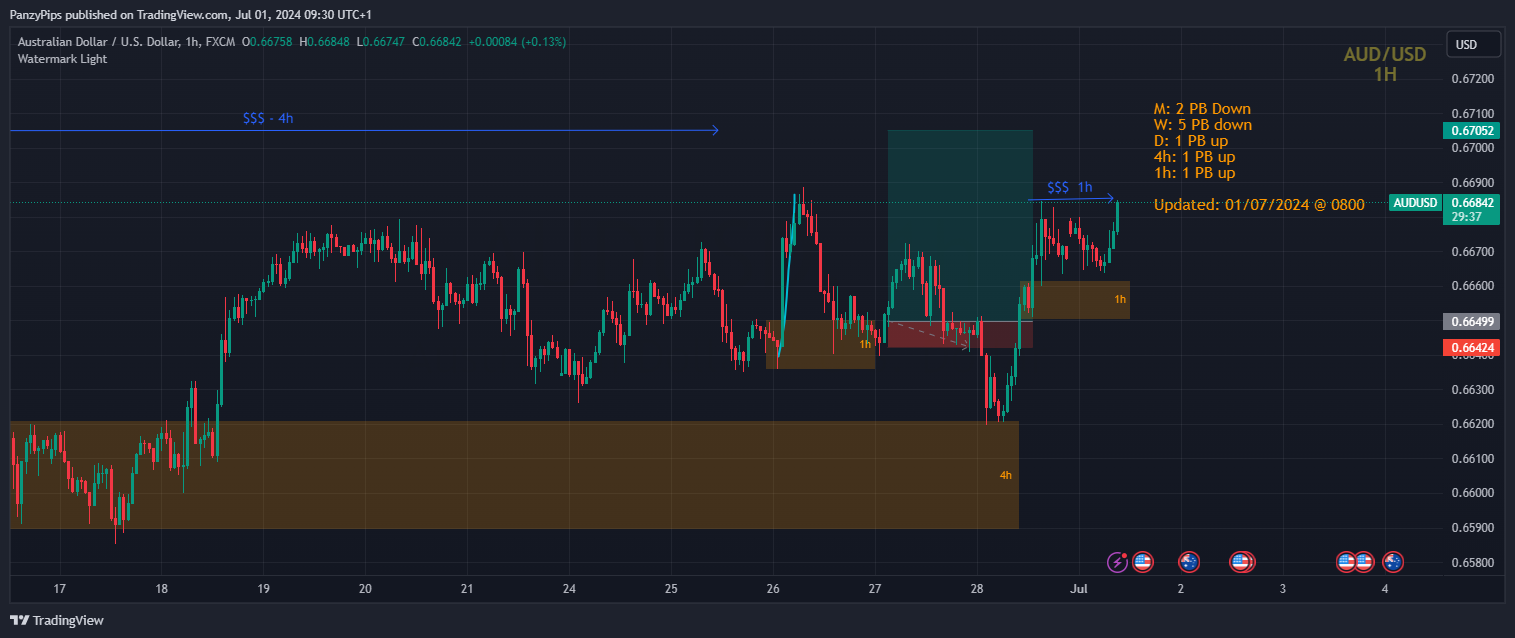Open the US flag touching the Australian flag near date 4
The height and width of the screenshot is (638, 1515).
(1365, 562)
